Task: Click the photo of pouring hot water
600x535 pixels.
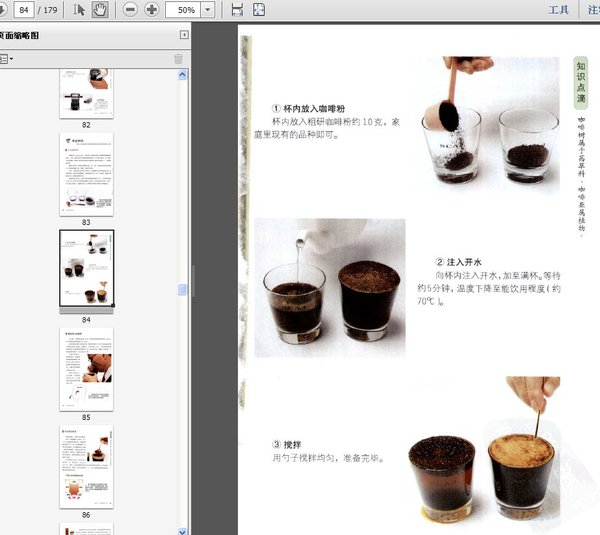Action: tap(330, 288)
